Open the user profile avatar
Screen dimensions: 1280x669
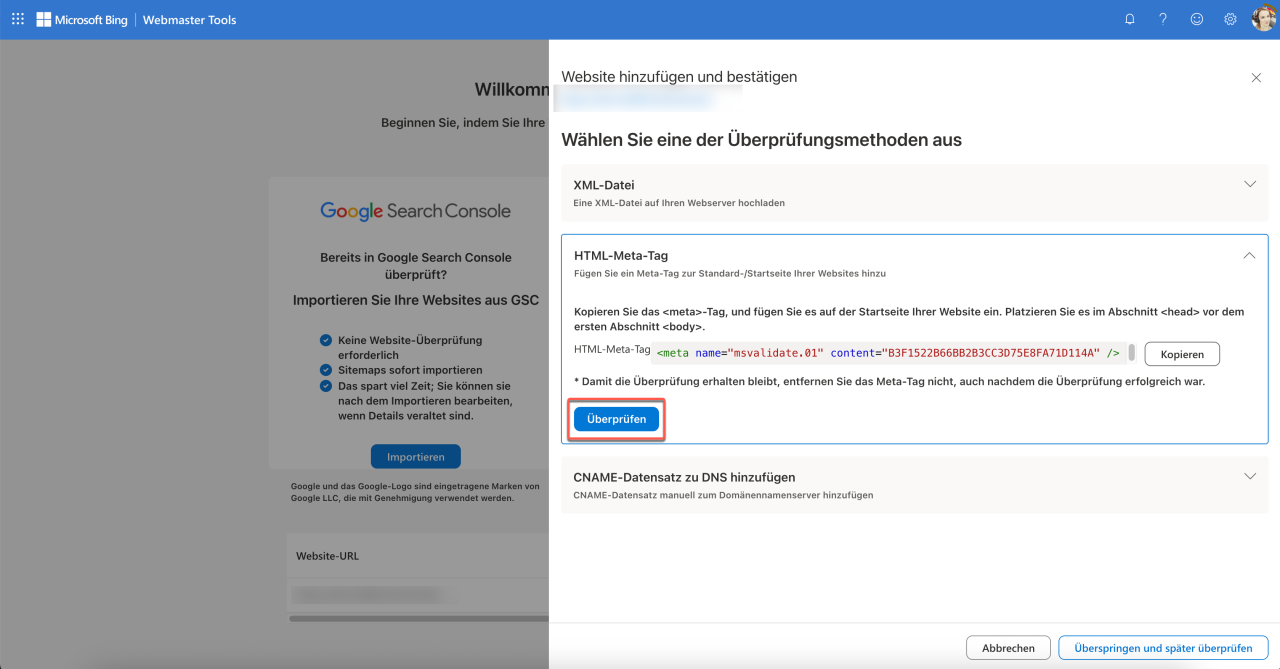coord(1264,18)
